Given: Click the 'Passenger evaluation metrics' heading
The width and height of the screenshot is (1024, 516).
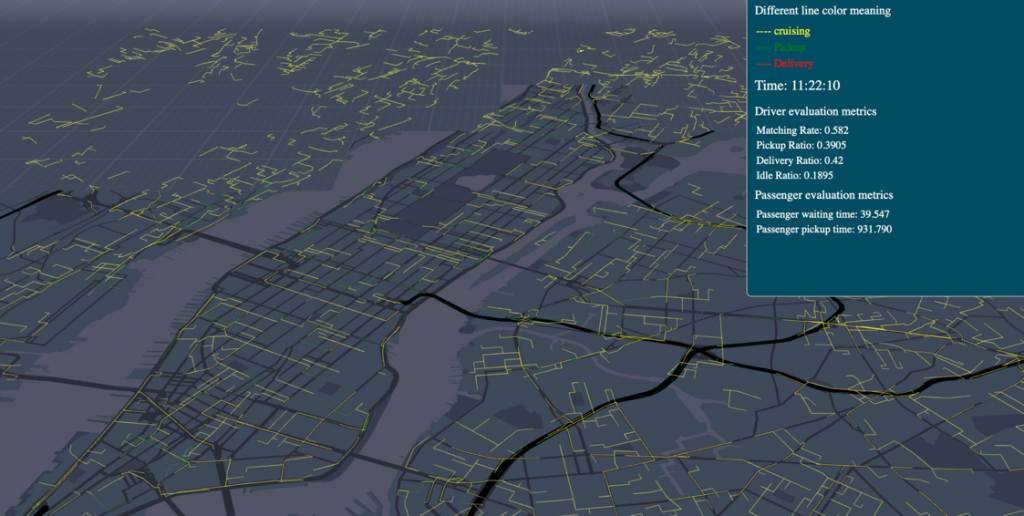Looking at the screenshot, I should click(x=824, y=195).
